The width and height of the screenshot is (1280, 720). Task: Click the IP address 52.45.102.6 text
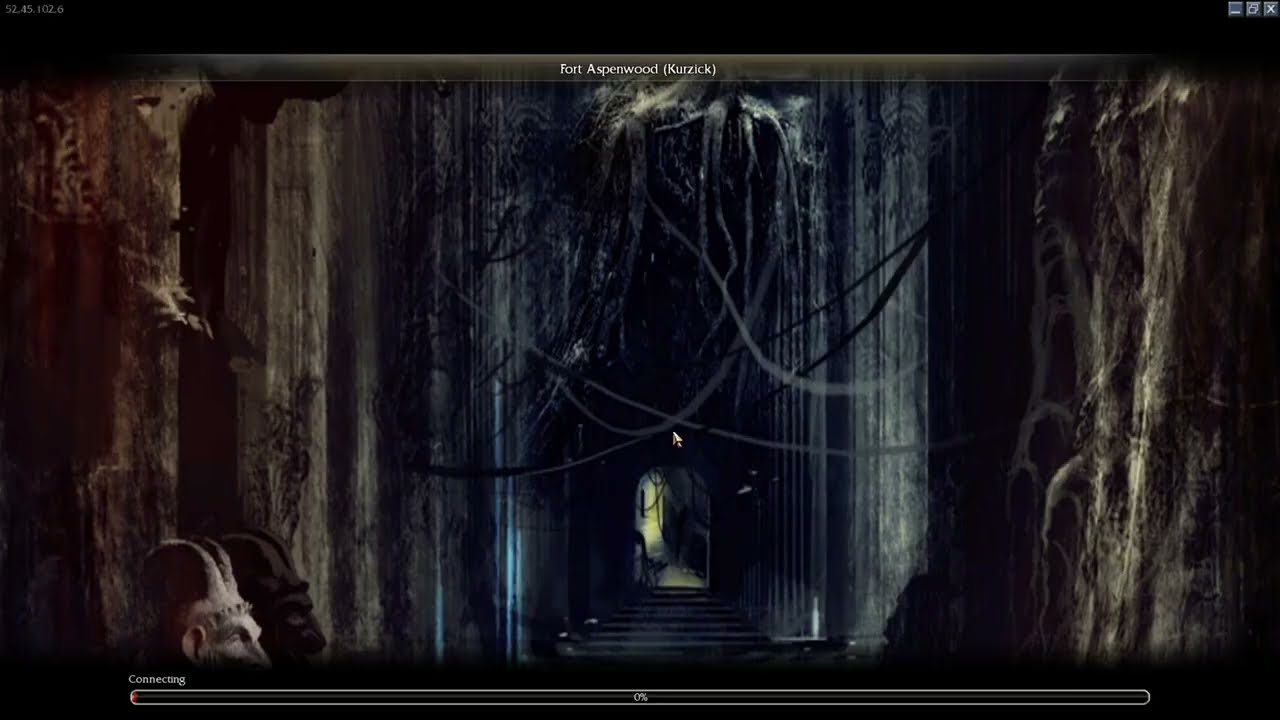35,9
